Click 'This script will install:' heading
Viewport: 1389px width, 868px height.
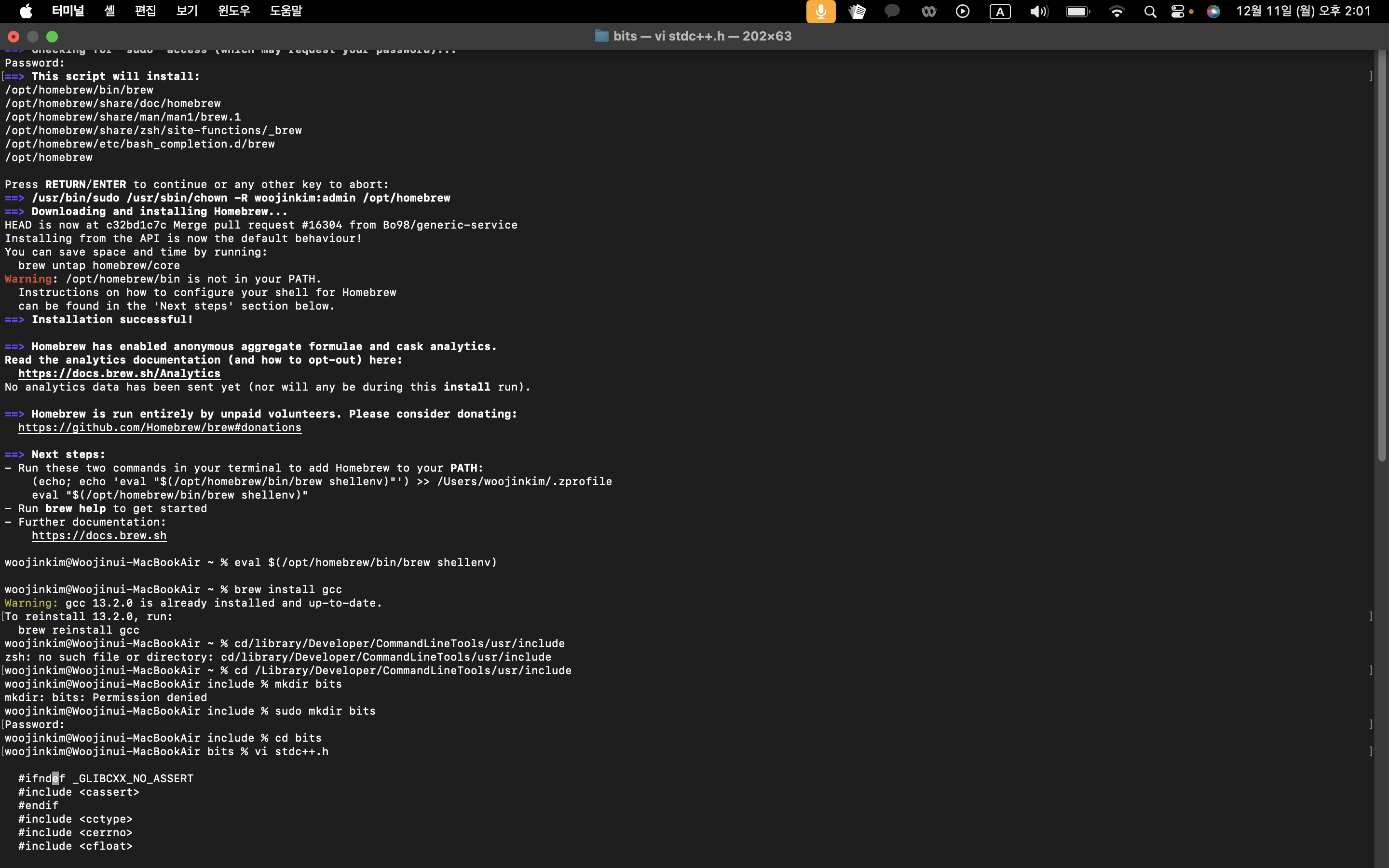(x=115, y=76)
